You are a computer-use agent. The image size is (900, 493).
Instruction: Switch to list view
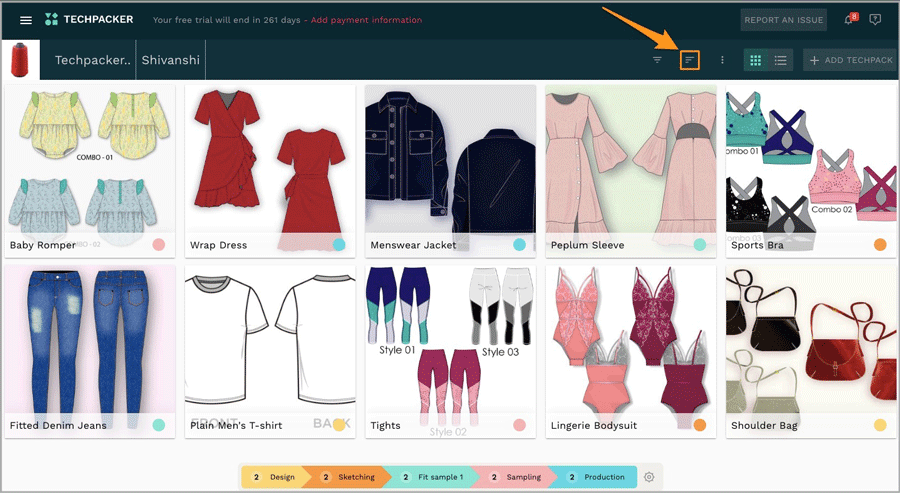click(x=780, y=60)
